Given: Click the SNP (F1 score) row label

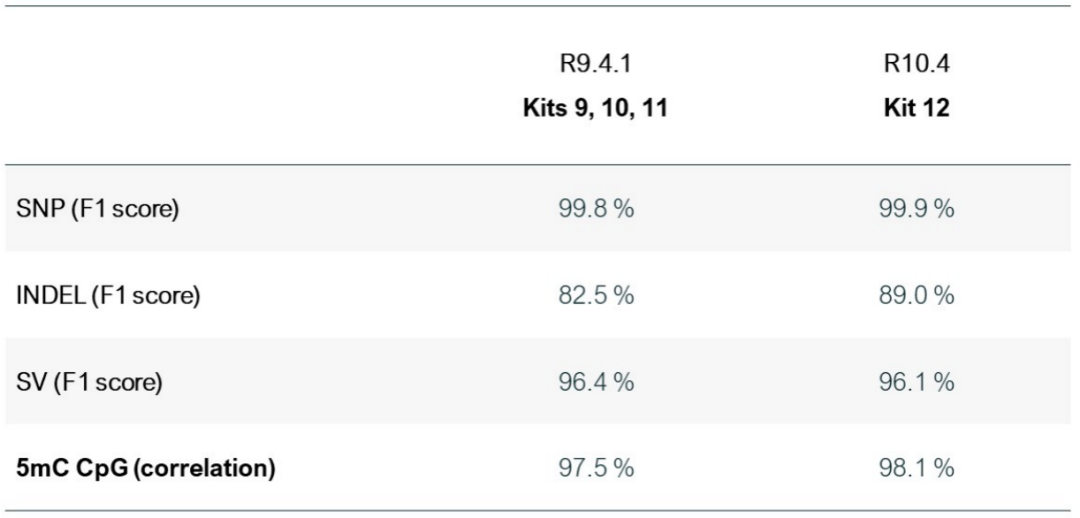Looking at the screenshot, I should click(97, 209).
